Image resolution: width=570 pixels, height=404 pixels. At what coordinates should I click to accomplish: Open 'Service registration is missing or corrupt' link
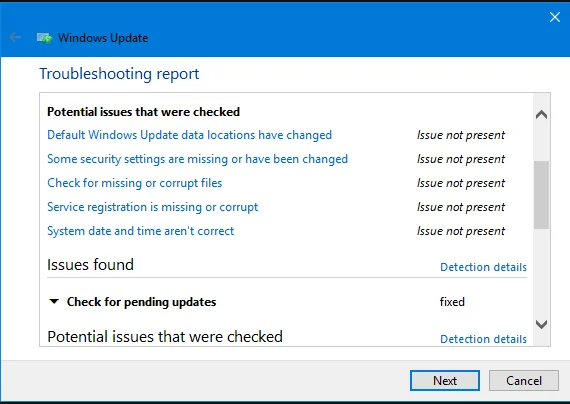point(153,207)
